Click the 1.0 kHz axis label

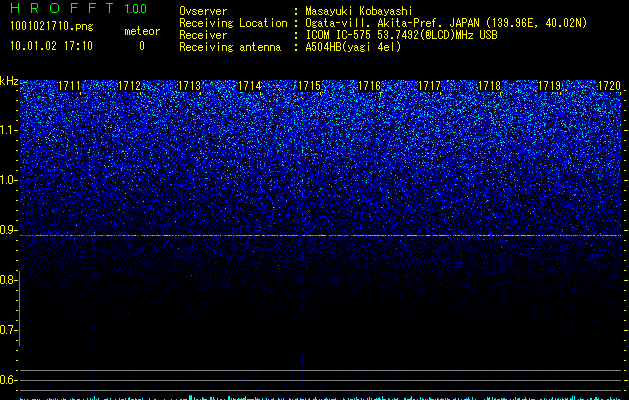(9, 180)
